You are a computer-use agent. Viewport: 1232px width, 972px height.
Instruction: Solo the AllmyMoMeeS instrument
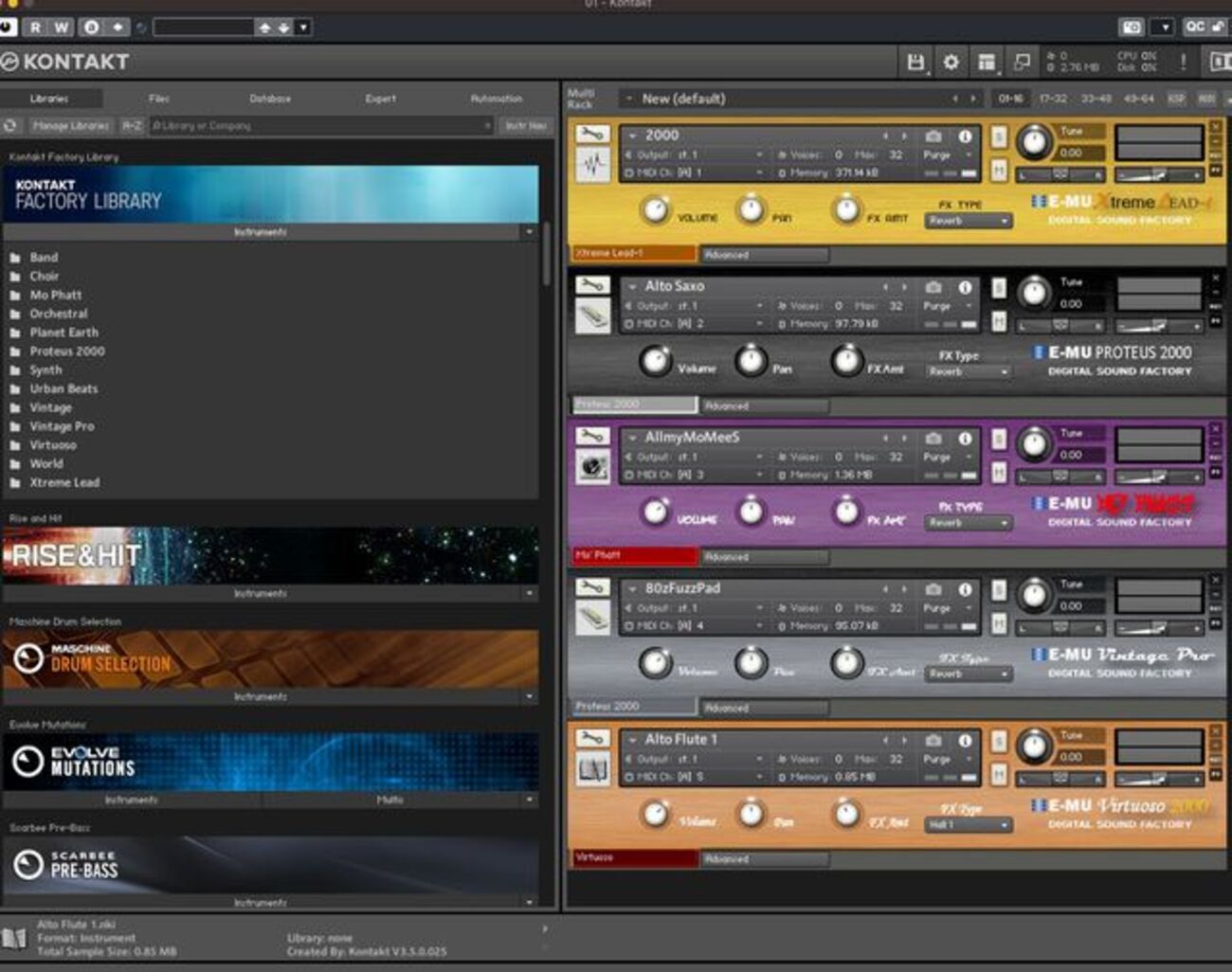point(999,439)
